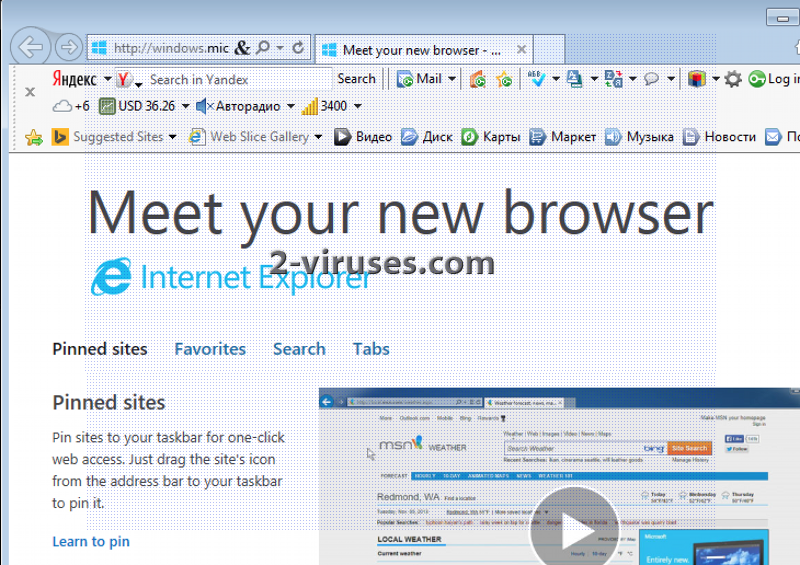Expand the page translate dropdown arrow
Screen dimensions: 800x565
click(x=594, y=79)
